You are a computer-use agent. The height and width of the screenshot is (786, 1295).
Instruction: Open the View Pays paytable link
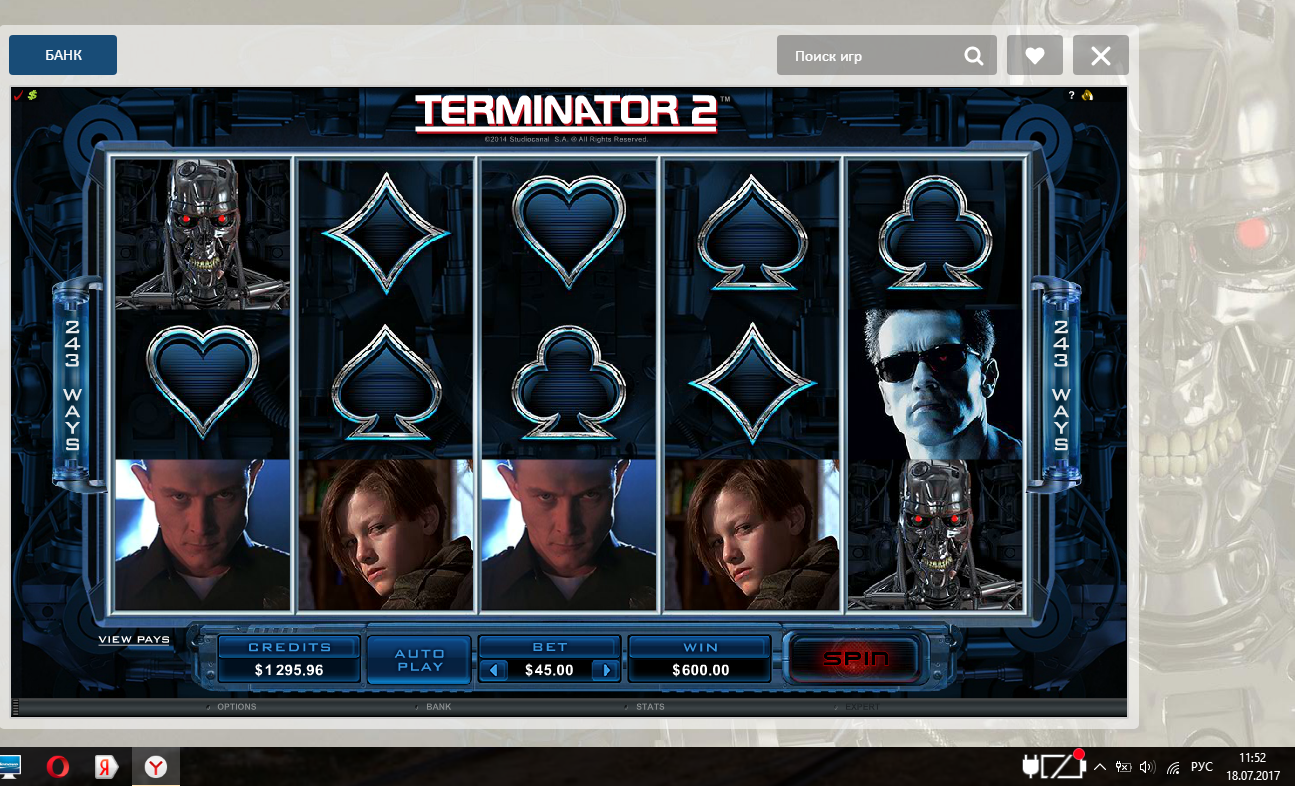pyautogui.click(x=134, y=640)
